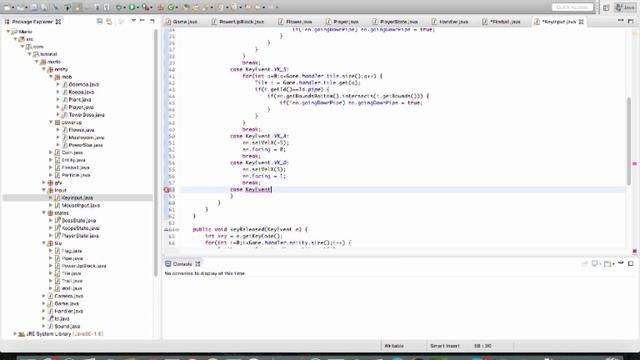Switch to the Player.java editor tab

(x=342, y=22)
